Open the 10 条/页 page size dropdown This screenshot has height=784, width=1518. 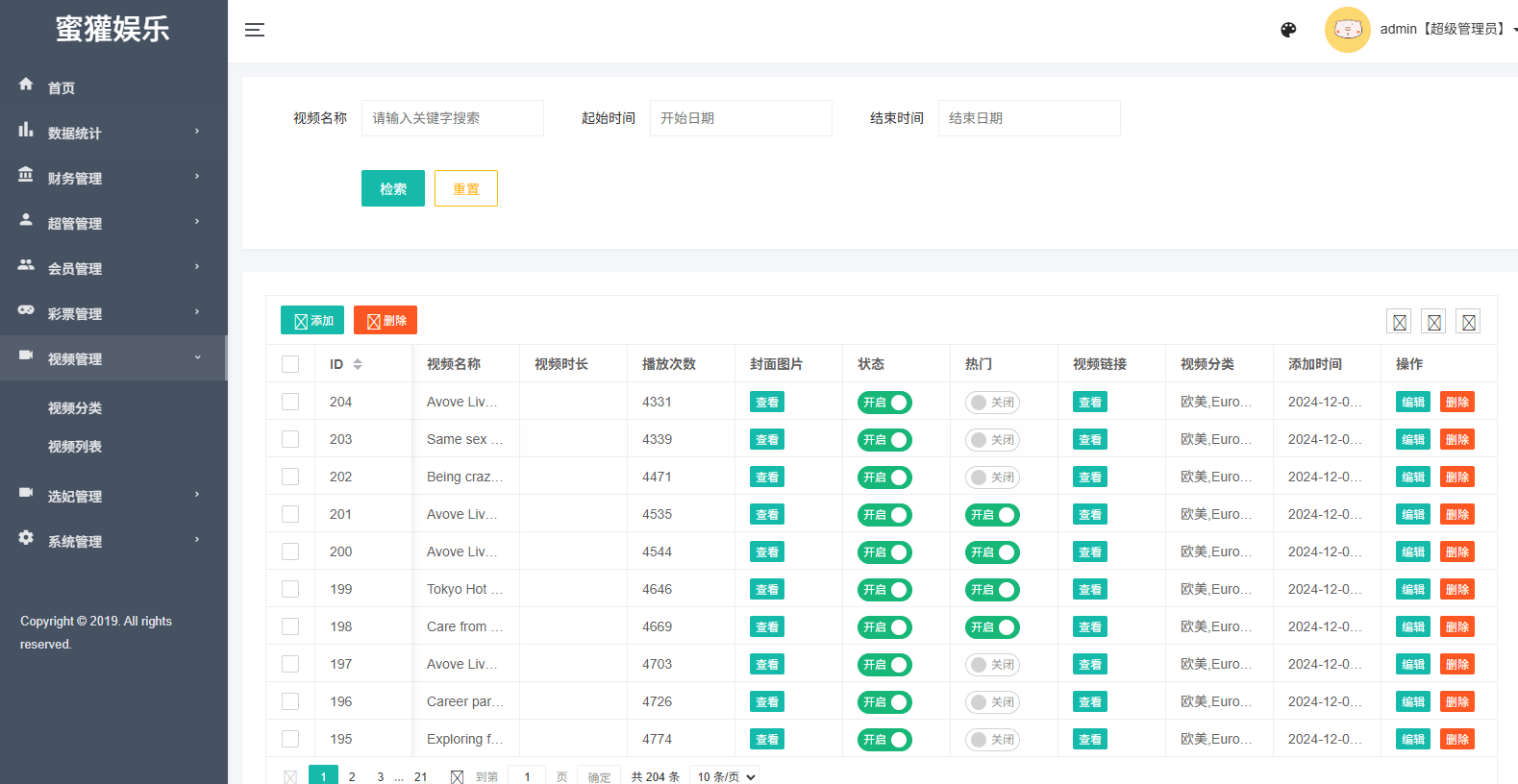[727, 776]
